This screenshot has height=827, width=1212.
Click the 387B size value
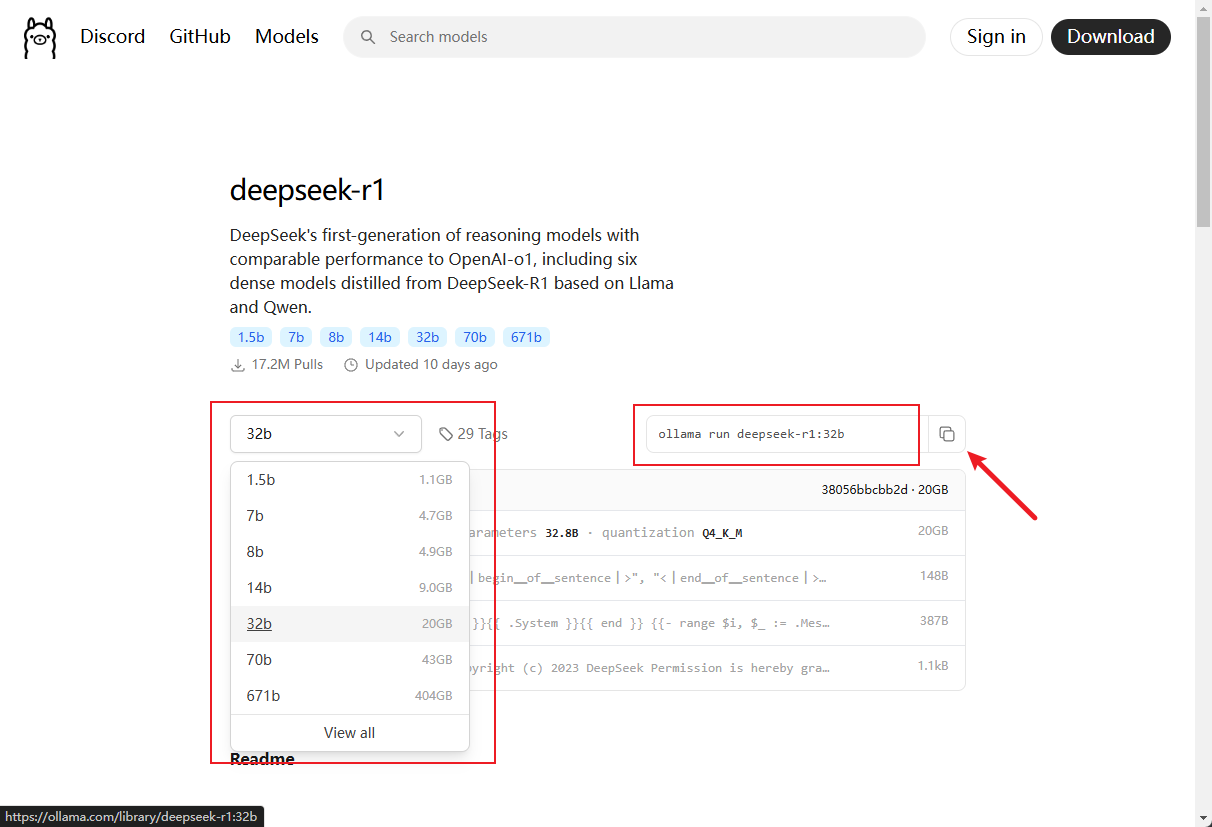point(934,621)
